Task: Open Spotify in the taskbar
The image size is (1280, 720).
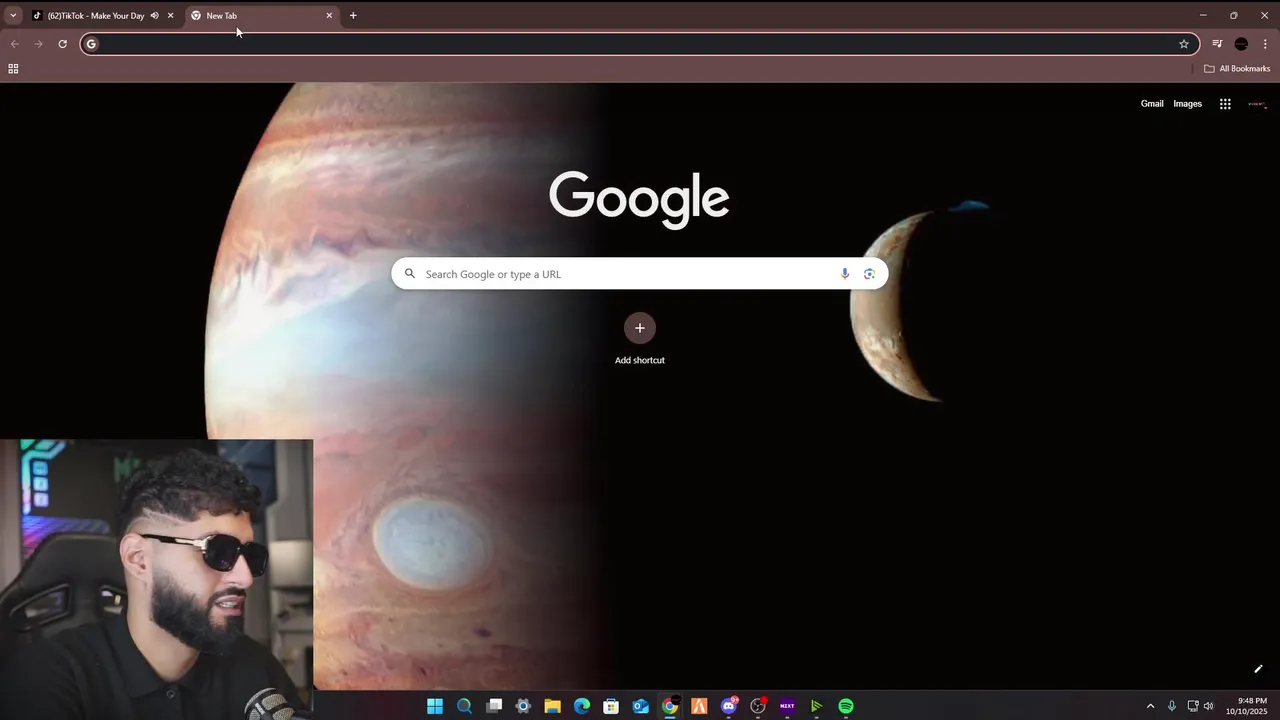Action: coord(846,706)
